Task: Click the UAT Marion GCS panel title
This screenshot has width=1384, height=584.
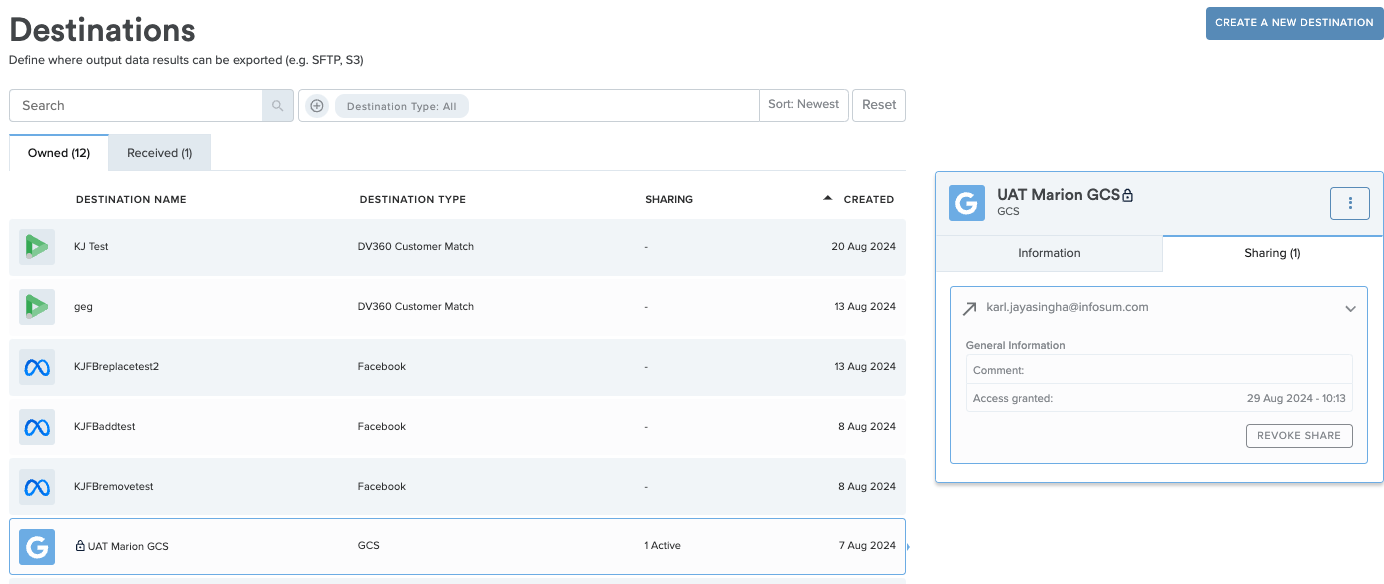Action: click(1057, 195)
